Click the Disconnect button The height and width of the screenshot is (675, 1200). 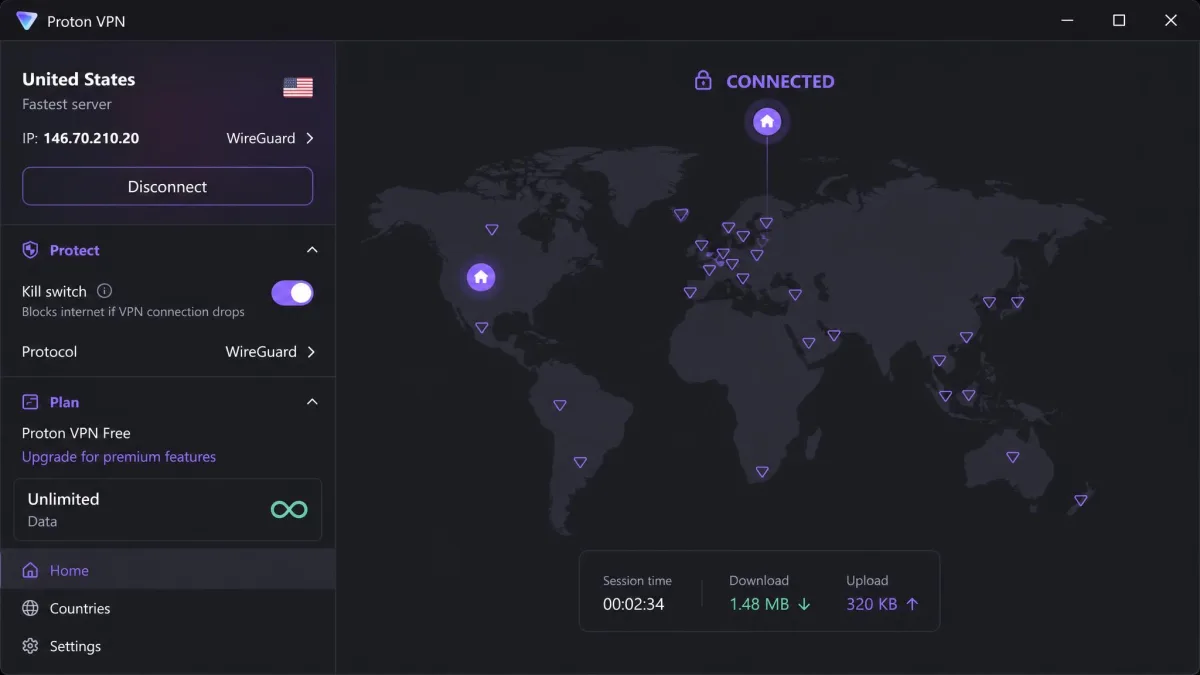[x=168, y=187]
